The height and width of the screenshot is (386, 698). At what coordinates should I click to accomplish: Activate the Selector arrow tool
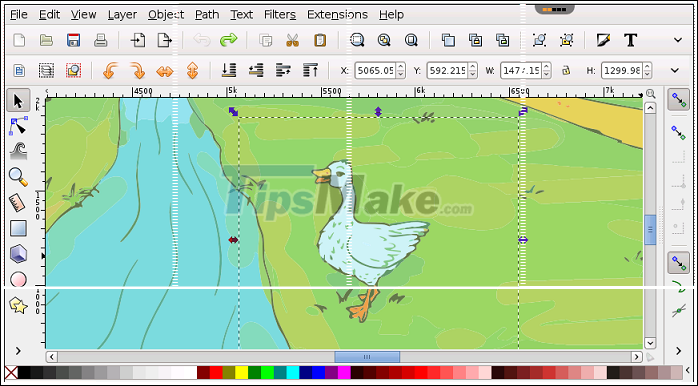(x=18, y=101)
